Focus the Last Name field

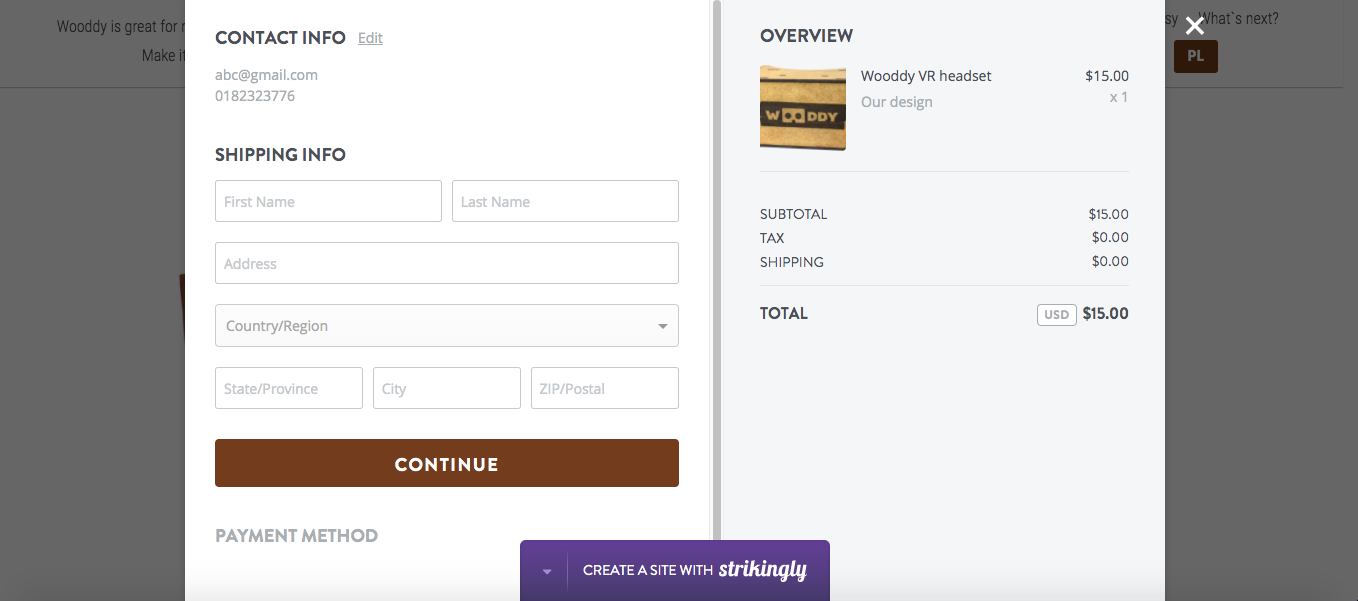(x=565, y=201)
